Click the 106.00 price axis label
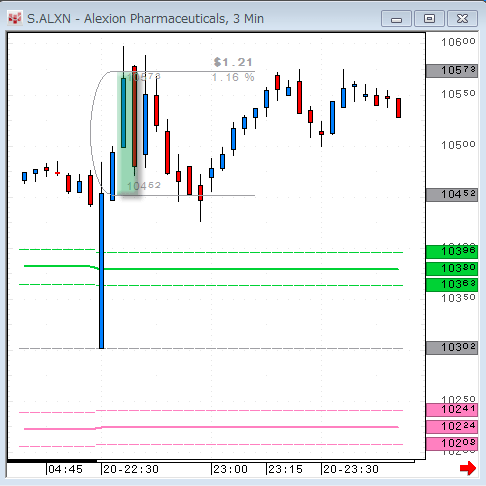Viewport: 486px width, 486px height. (x=458, y=42)
